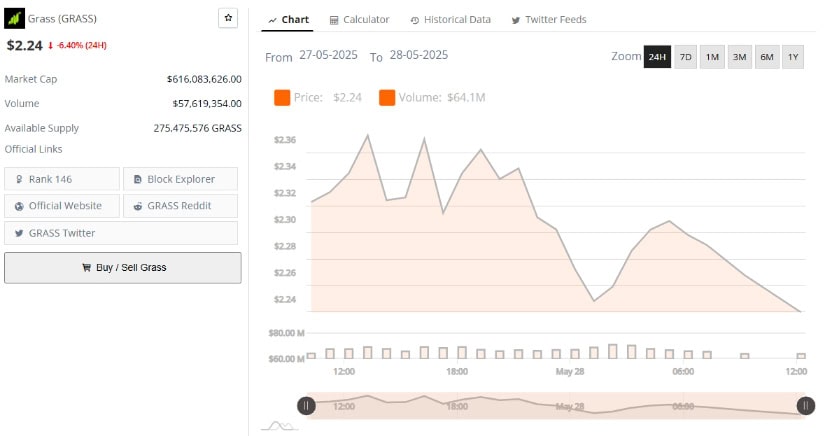Select the 1Y zoom range

pos(793,57)
